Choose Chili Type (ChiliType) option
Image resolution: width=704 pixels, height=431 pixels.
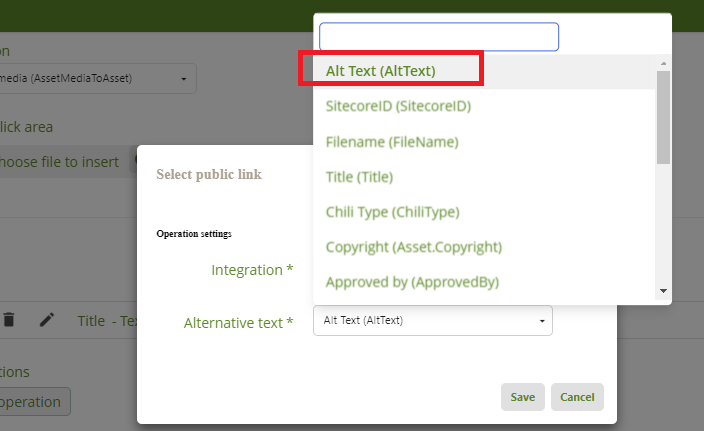click(x=392, y=212)
